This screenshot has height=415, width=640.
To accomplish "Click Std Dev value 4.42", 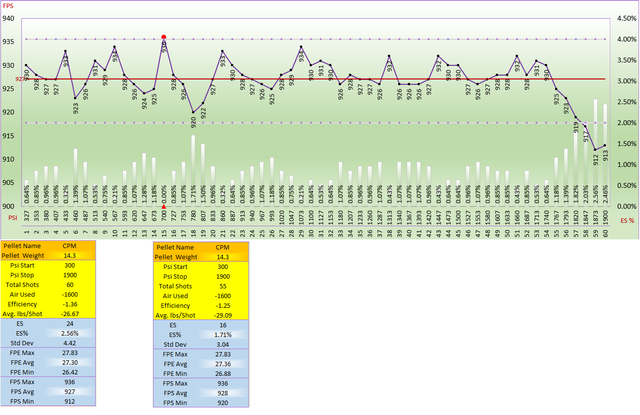I will tap(70, 343).
